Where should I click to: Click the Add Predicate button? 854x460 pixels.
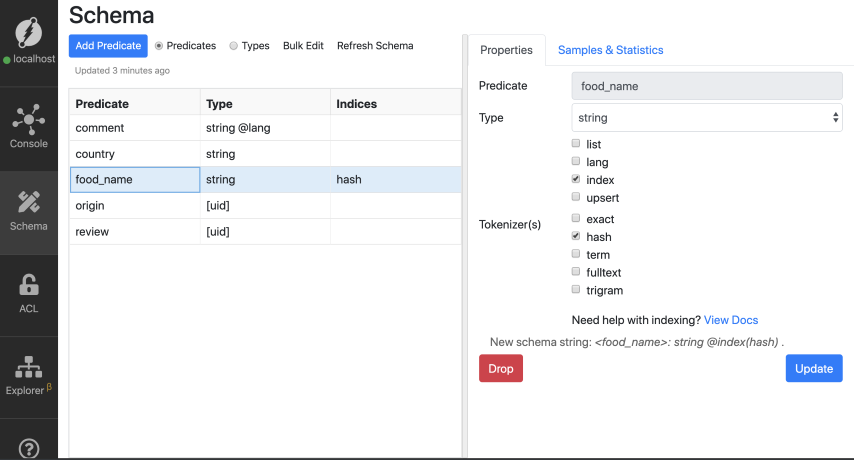(108, 46)
